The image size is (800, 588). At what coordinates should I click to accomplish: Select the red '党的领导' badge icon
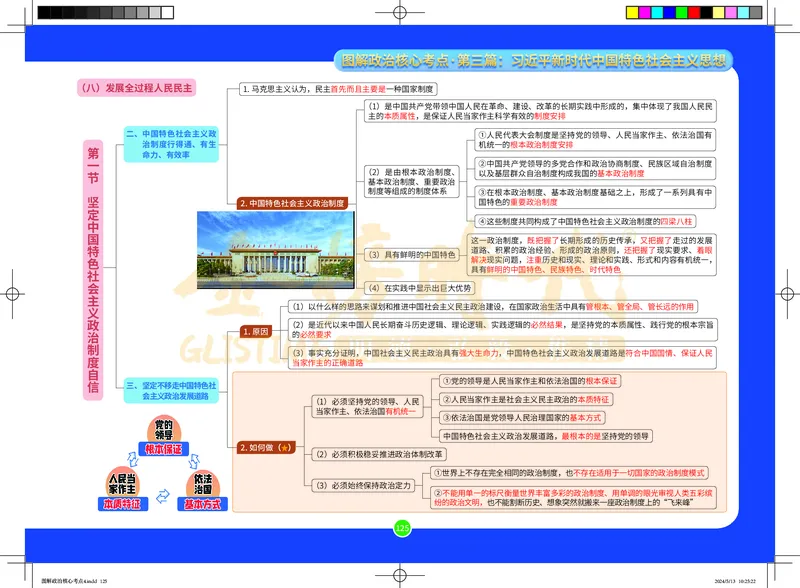tap(165, 430)
